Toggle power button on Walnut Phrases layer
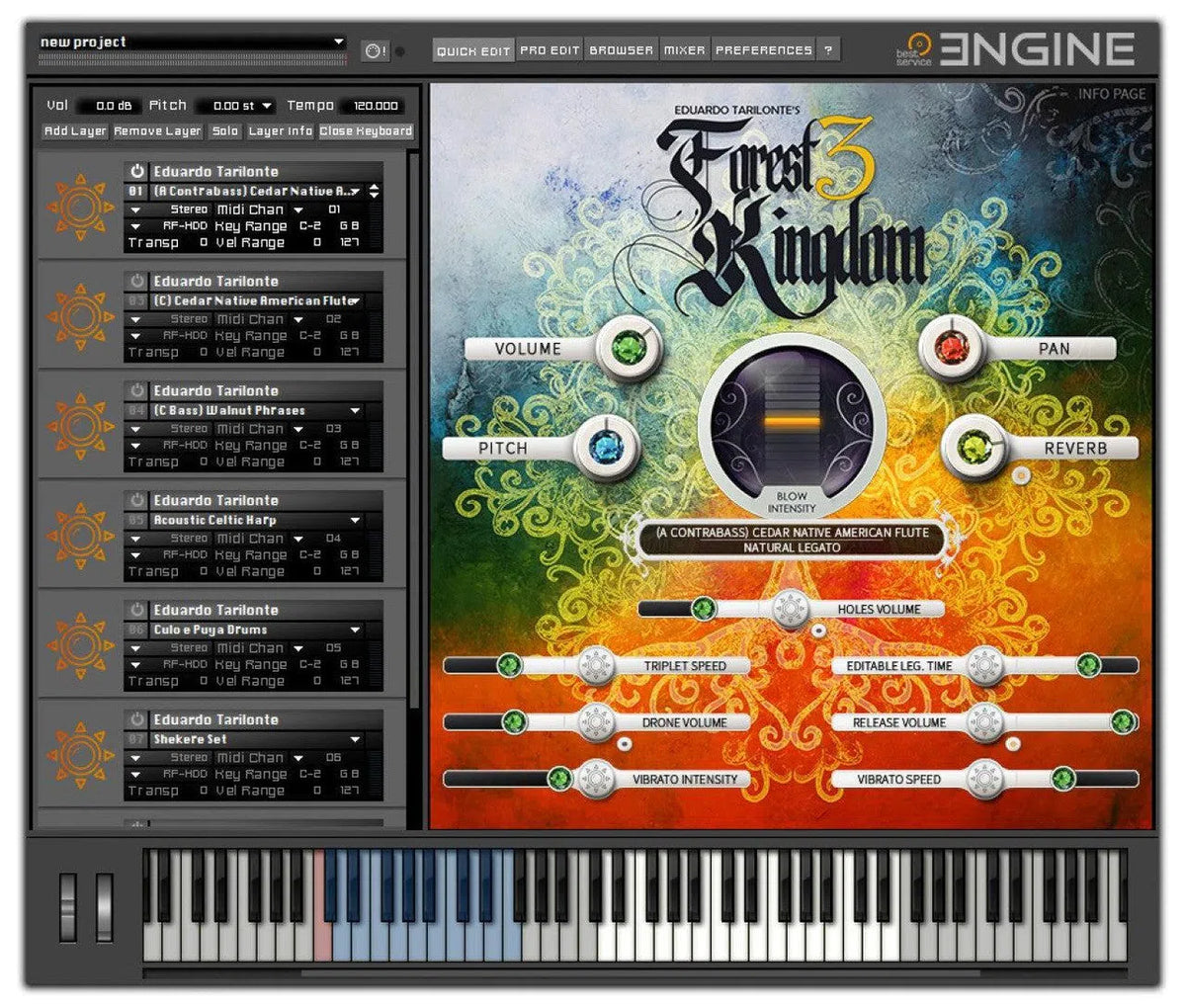Viewport: 1186px width, 1008px height. [137, 390]
